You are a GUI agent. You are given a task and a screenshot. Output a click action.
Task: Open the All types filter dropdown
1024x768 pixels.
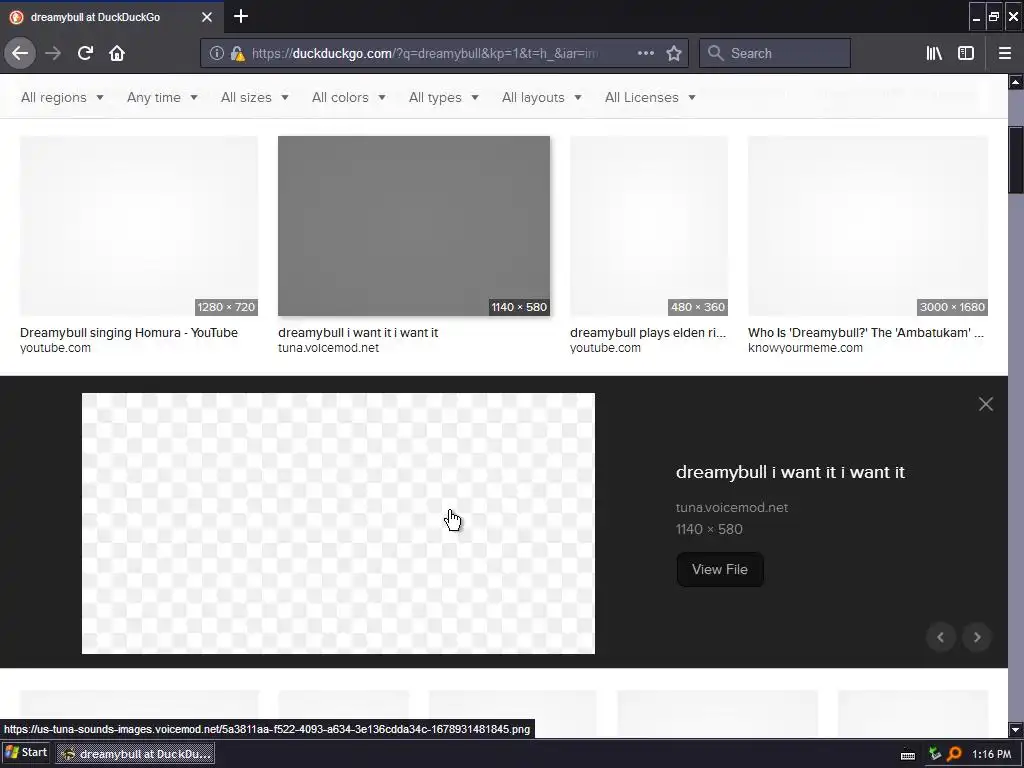[x=443, y=97]
